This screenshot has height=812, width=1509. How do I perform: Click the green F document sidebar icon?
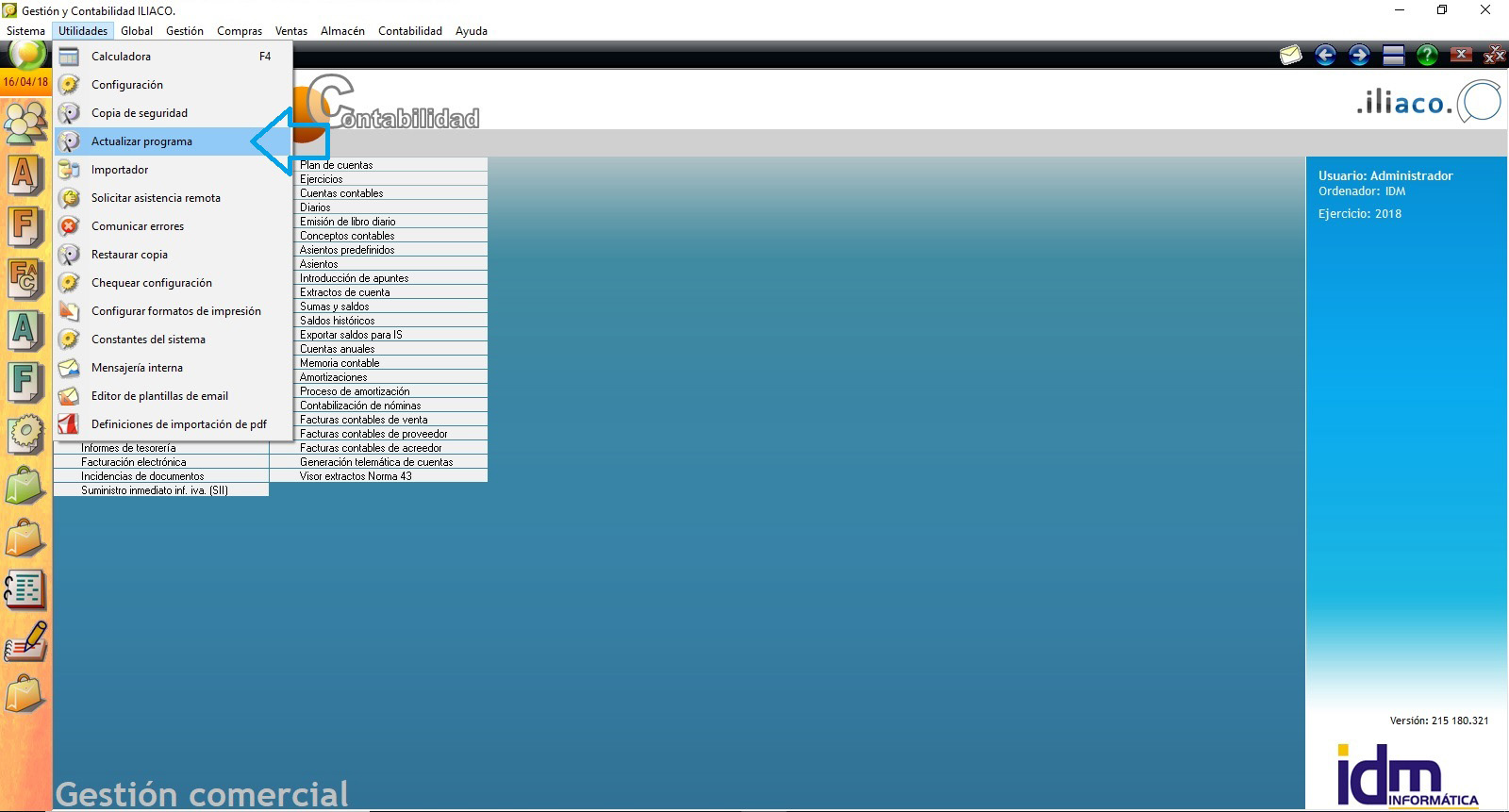(x=25, y=384)
